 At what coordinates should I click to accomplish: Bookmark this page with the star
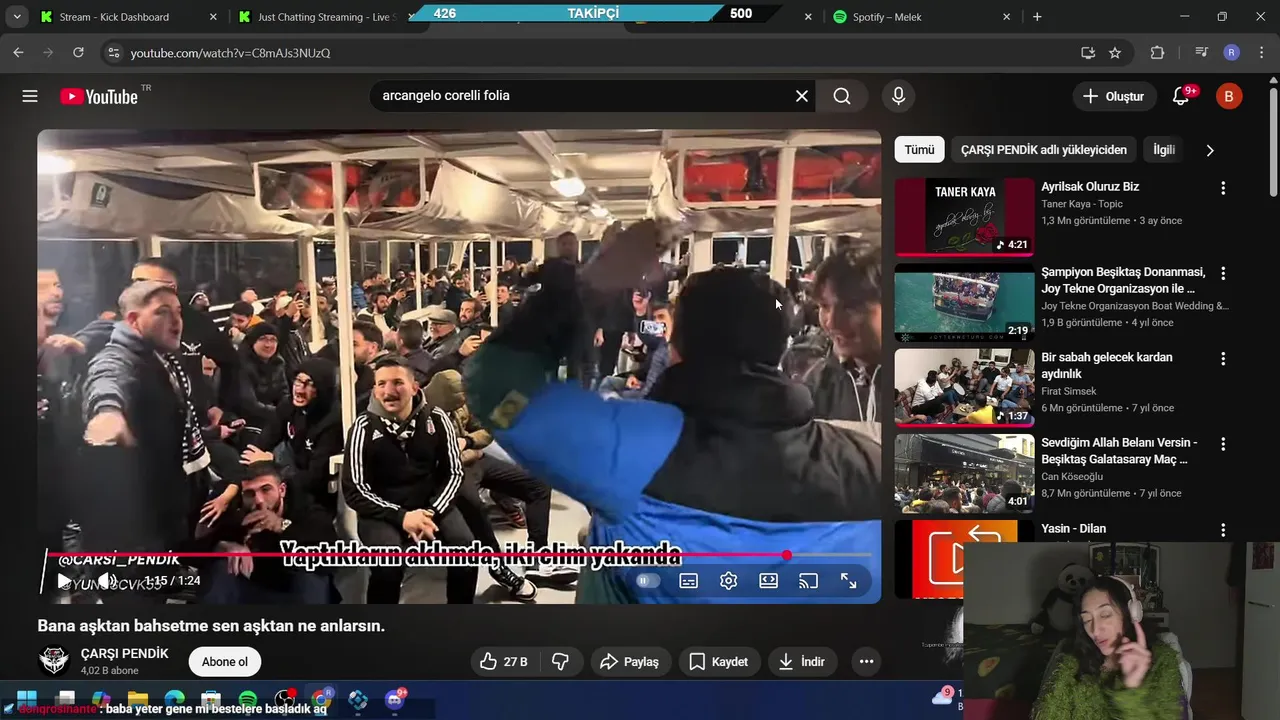pos(1115,53)
